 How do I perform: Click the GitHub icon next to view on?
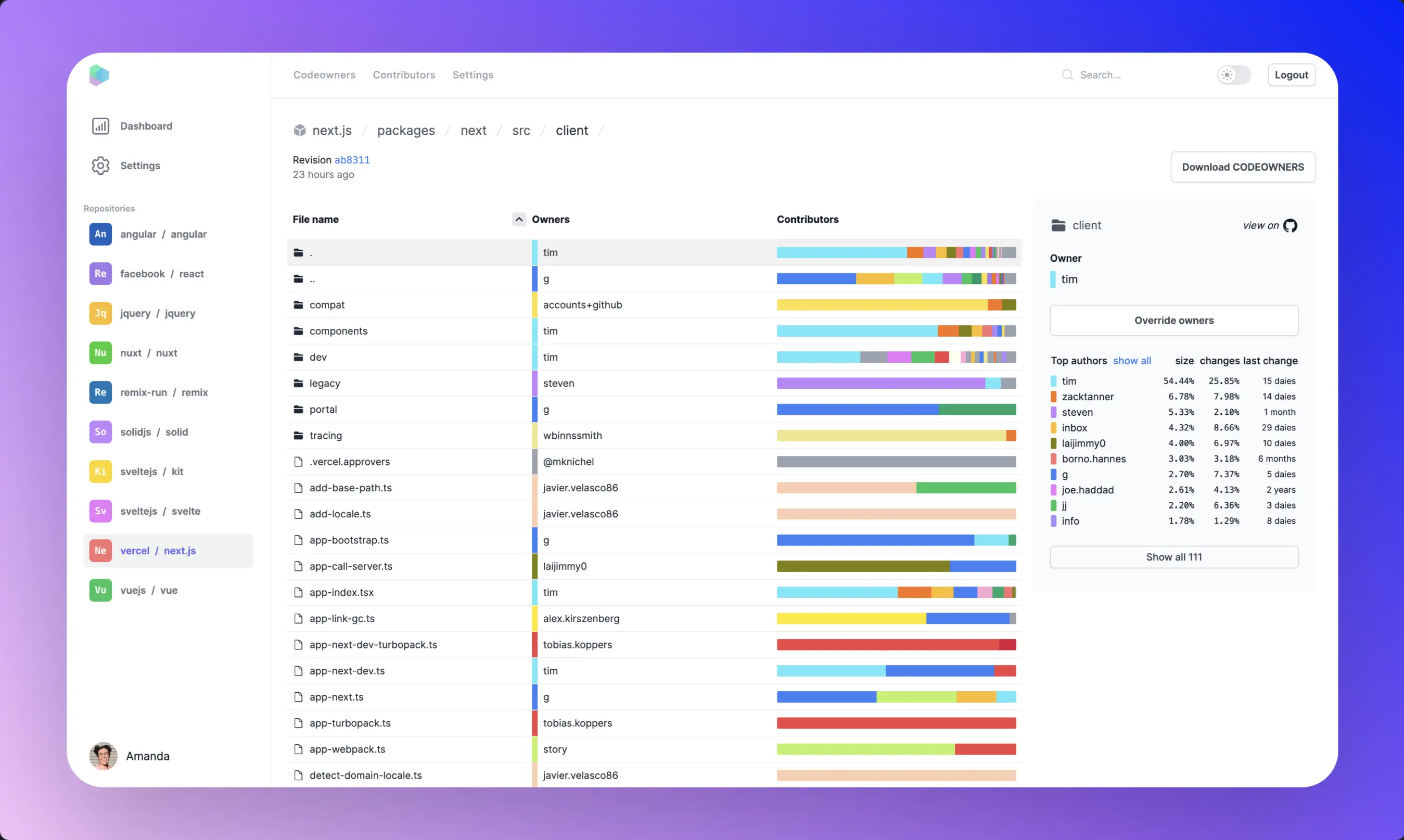[1290, 225]
